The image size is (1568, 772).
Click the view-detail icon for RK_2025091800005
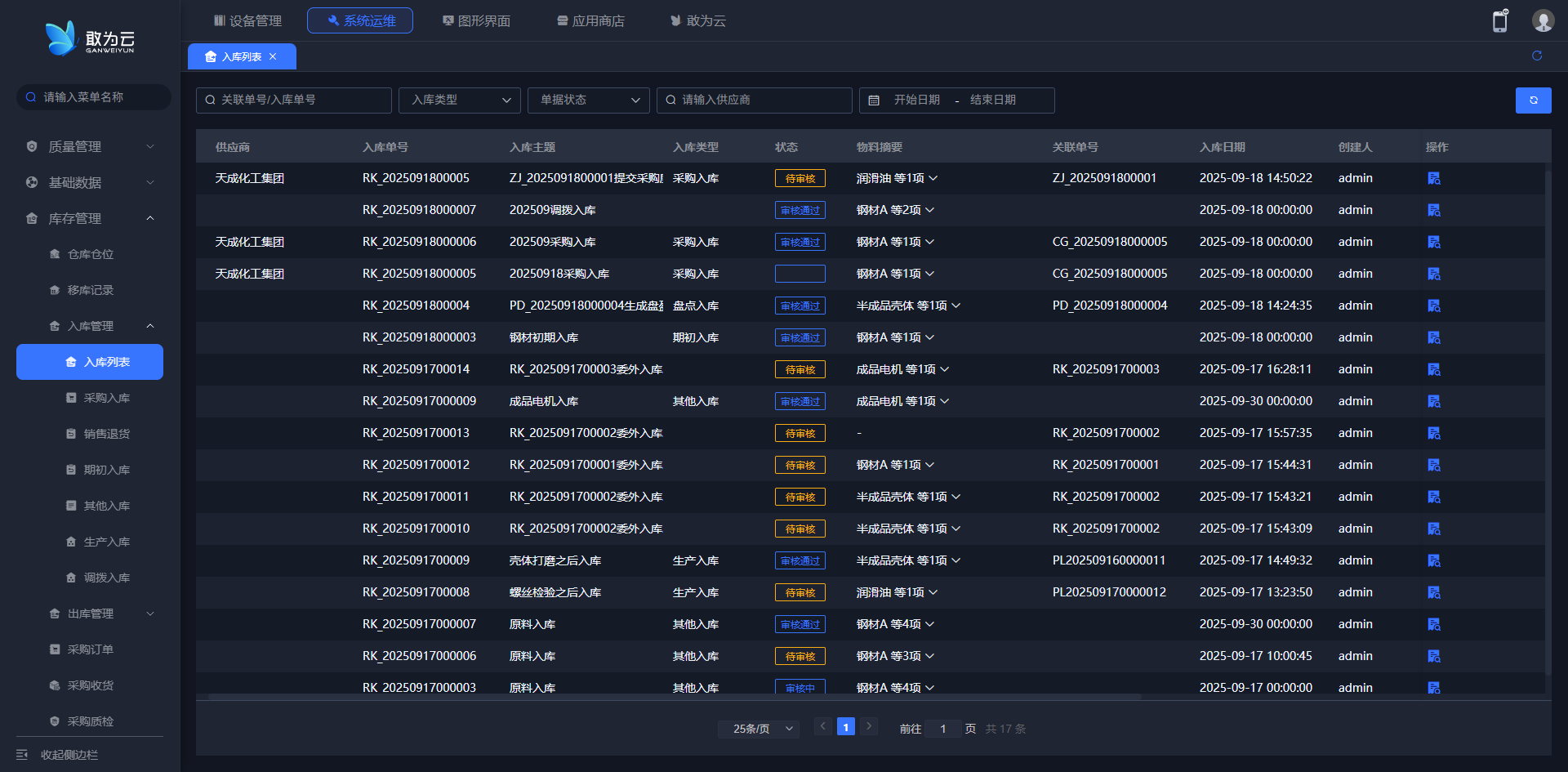tap(1433, 178)
